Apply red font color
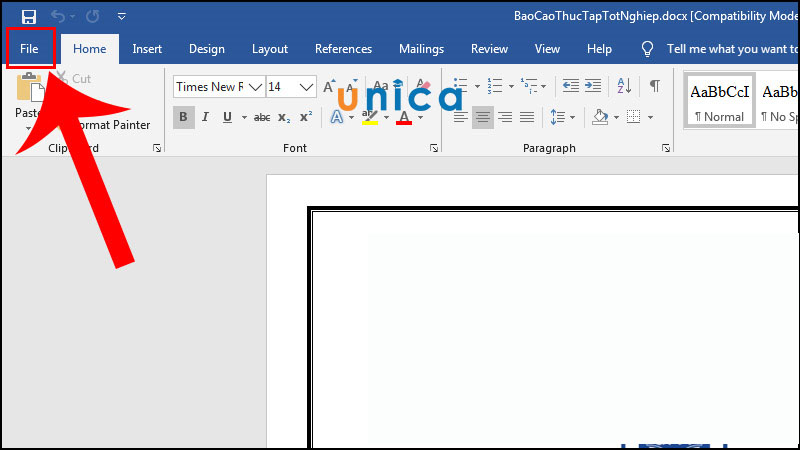 [404, 117]
